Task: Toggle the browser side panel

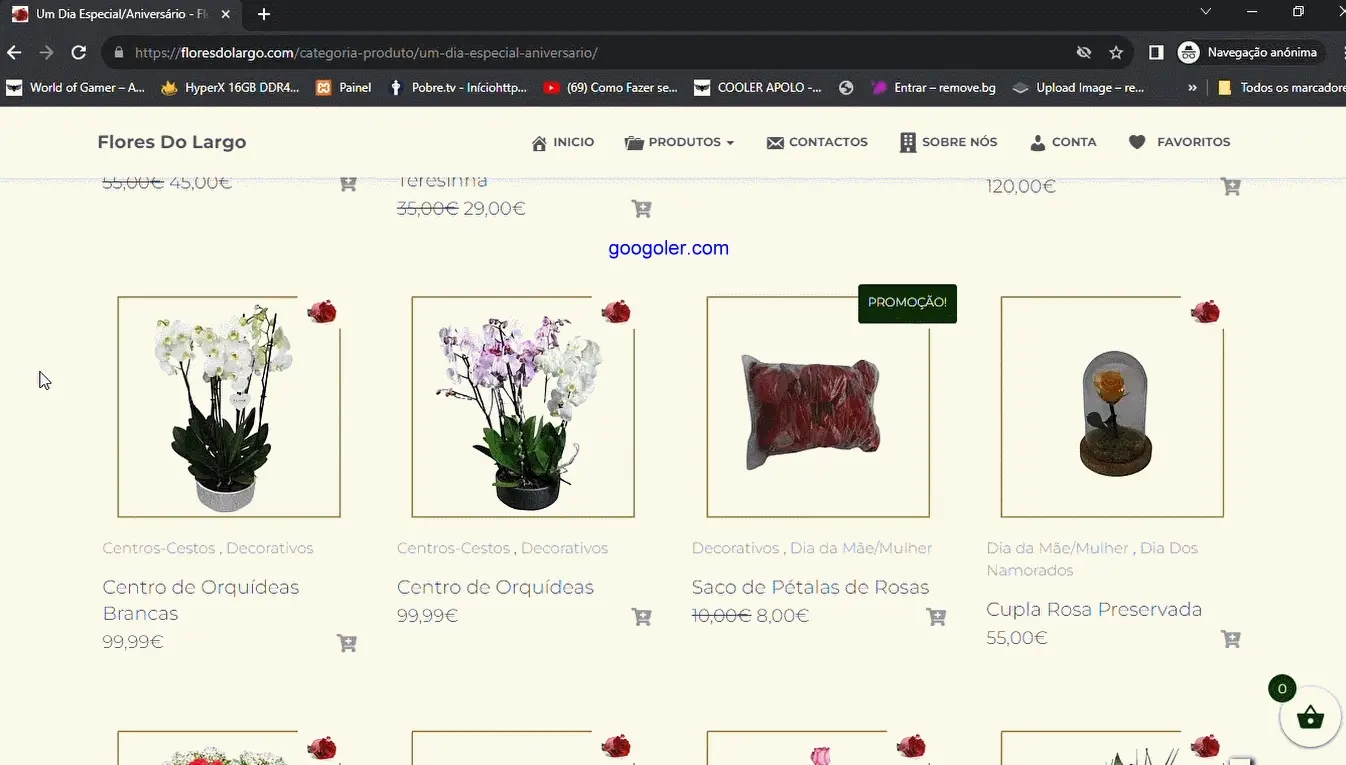Action: (1156, 53)
